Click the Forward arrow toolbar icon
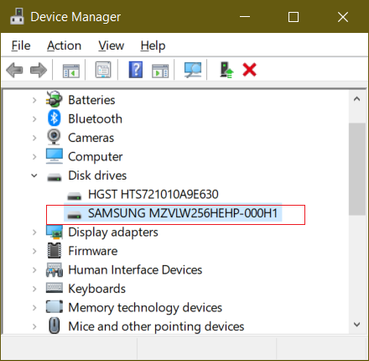The width and height of the screenshot is (369, 361). coord(38,70)
